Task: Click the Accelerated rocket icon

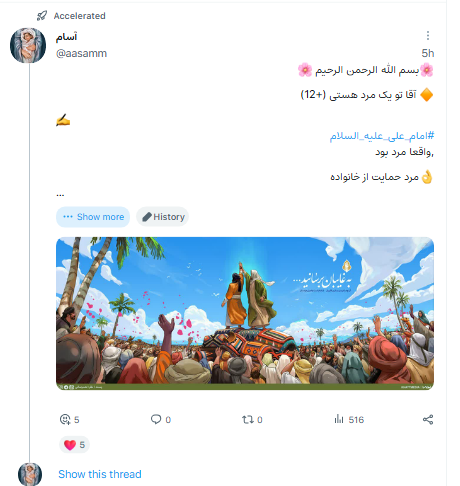Action: (x=42, y=16)
